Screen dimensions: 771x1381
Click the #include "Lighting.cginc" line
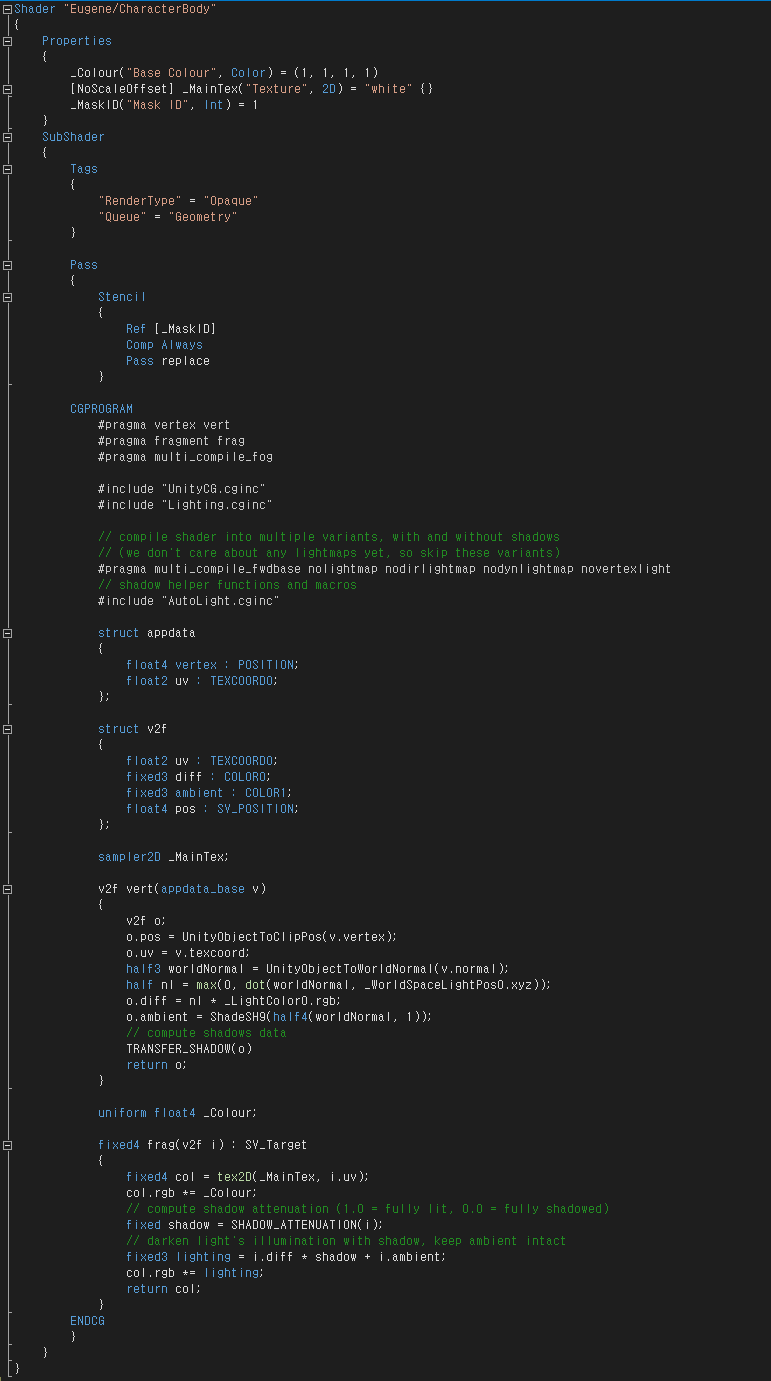pos(185,505)
